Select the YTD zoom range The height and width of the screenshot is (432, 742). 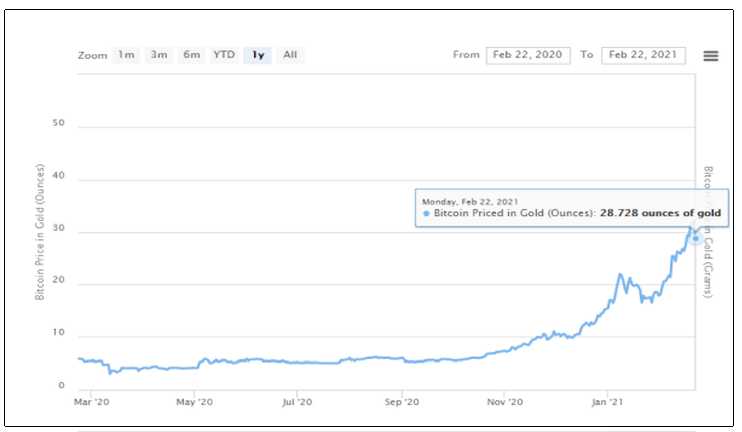[224, 55]
